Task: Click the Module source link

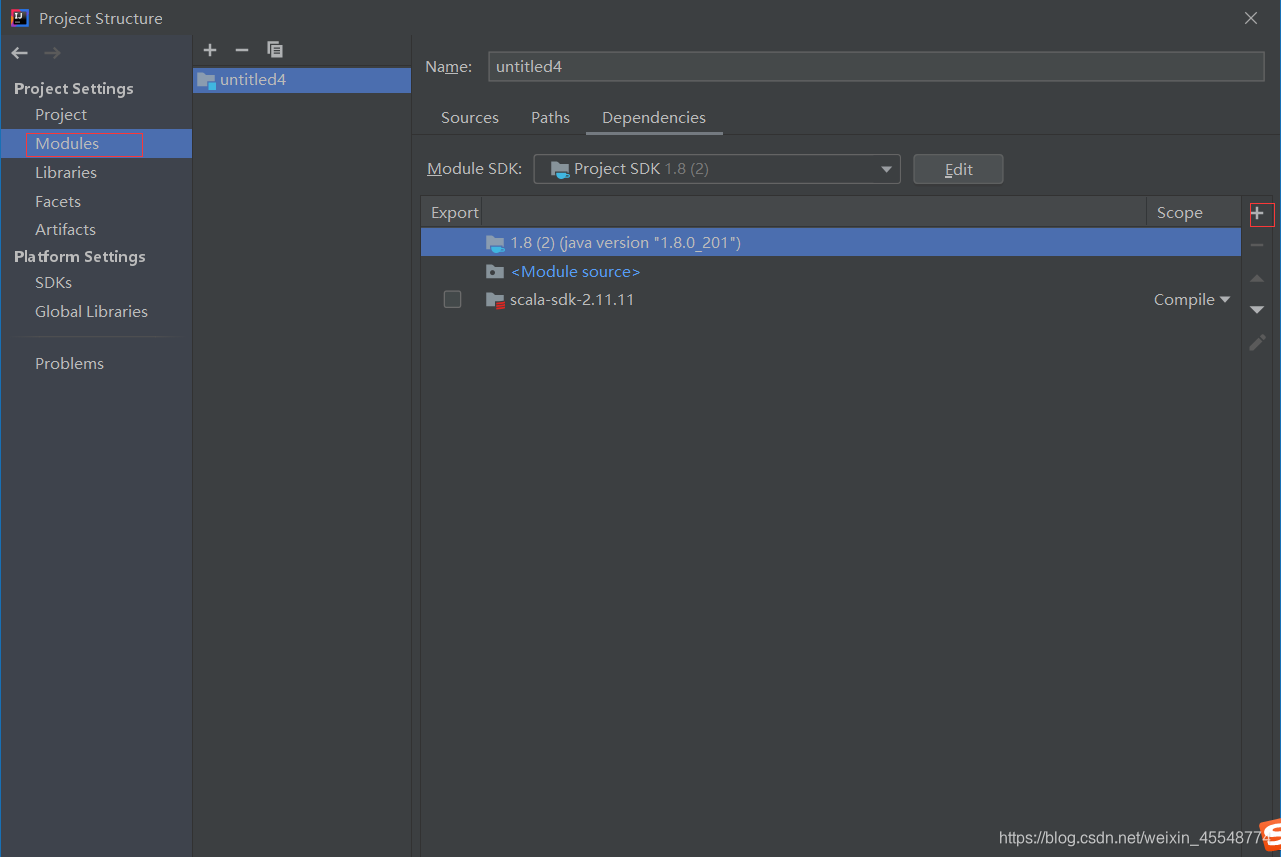Action: click(575, 272)
